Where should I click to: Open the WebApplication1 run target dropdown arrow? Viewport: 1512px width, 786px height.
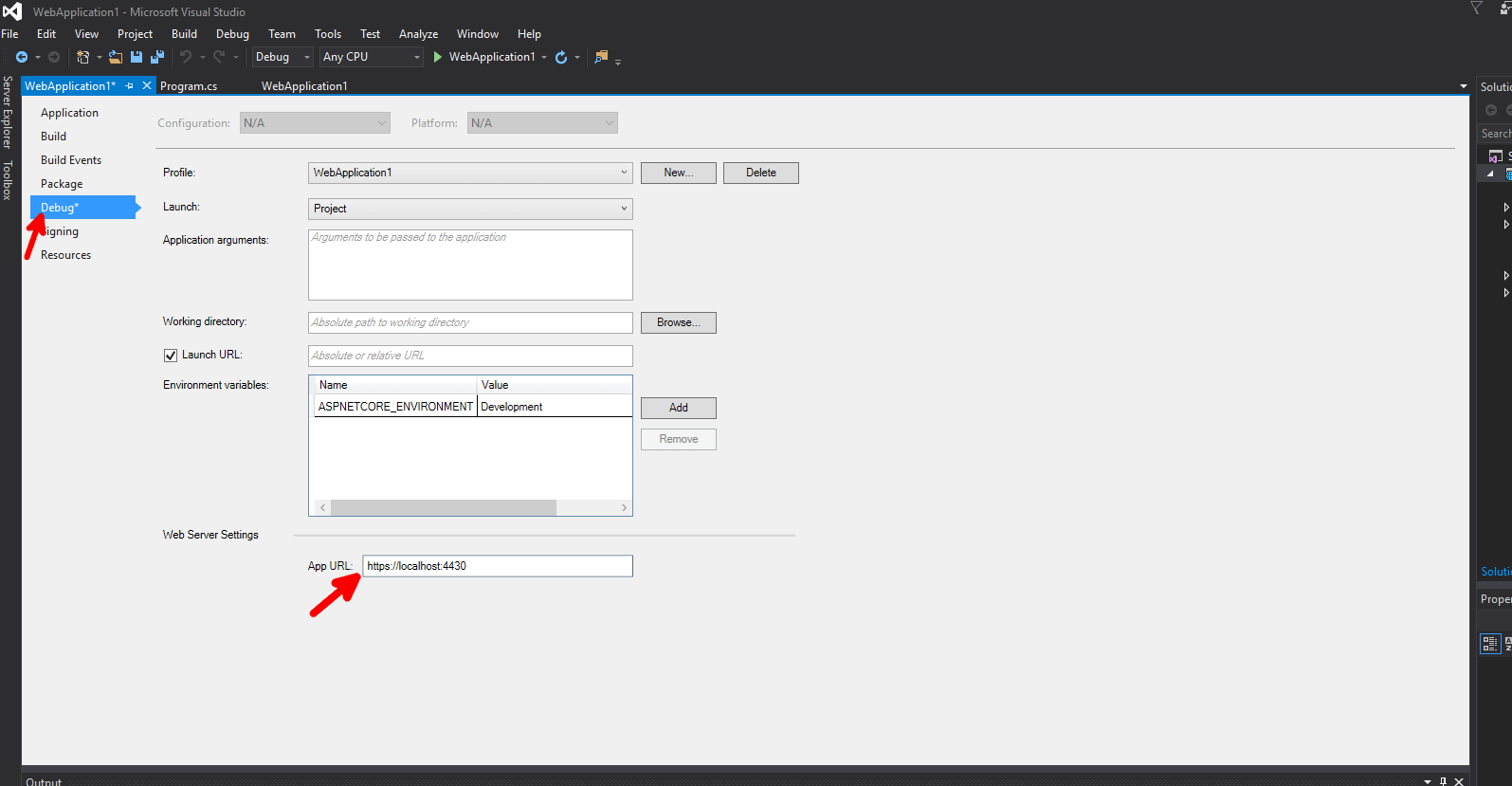[544, 58]
